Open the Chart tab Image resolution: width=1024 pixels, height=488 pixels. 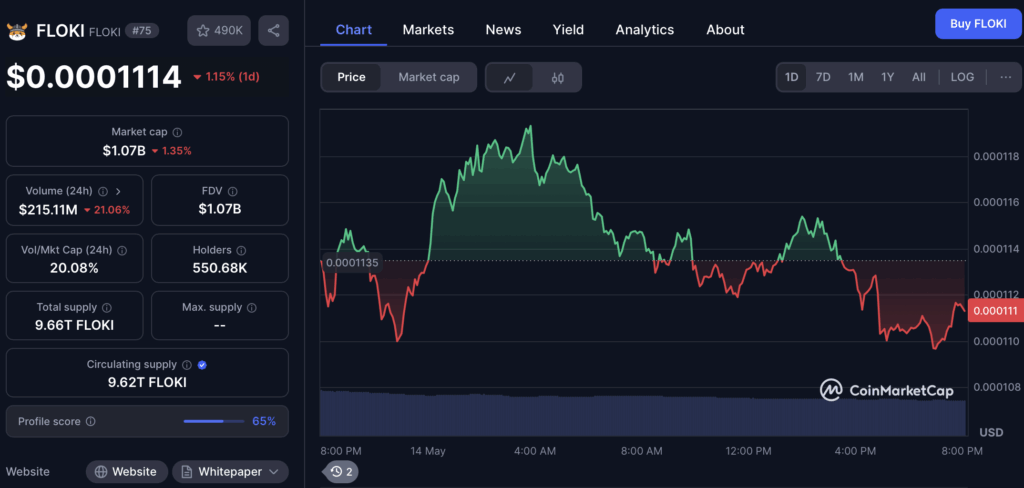pos(353,29)
